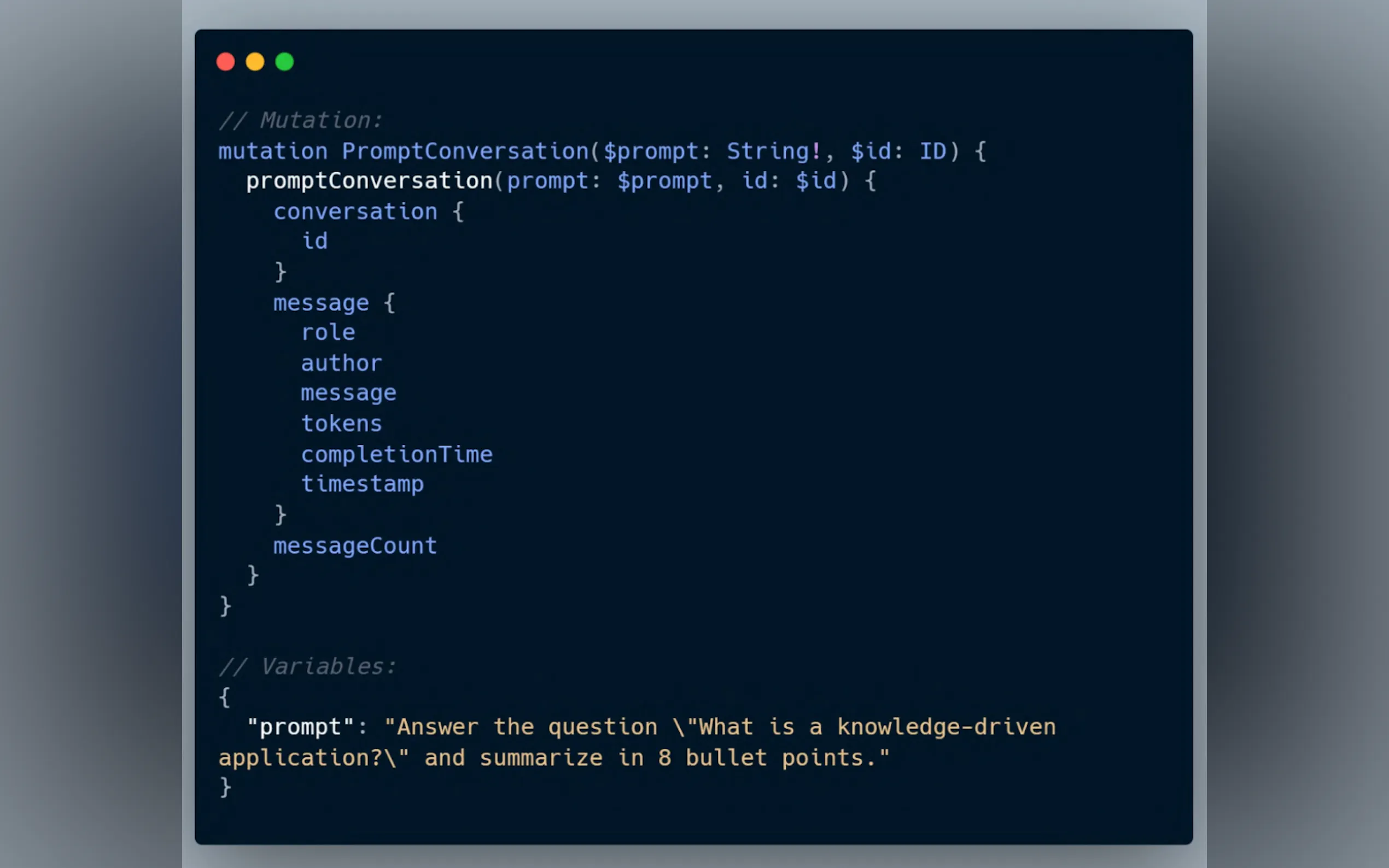This screenshot has height=868, width=1389.
Task: Click the 'author' field name
Action: (x=342, y=363)
